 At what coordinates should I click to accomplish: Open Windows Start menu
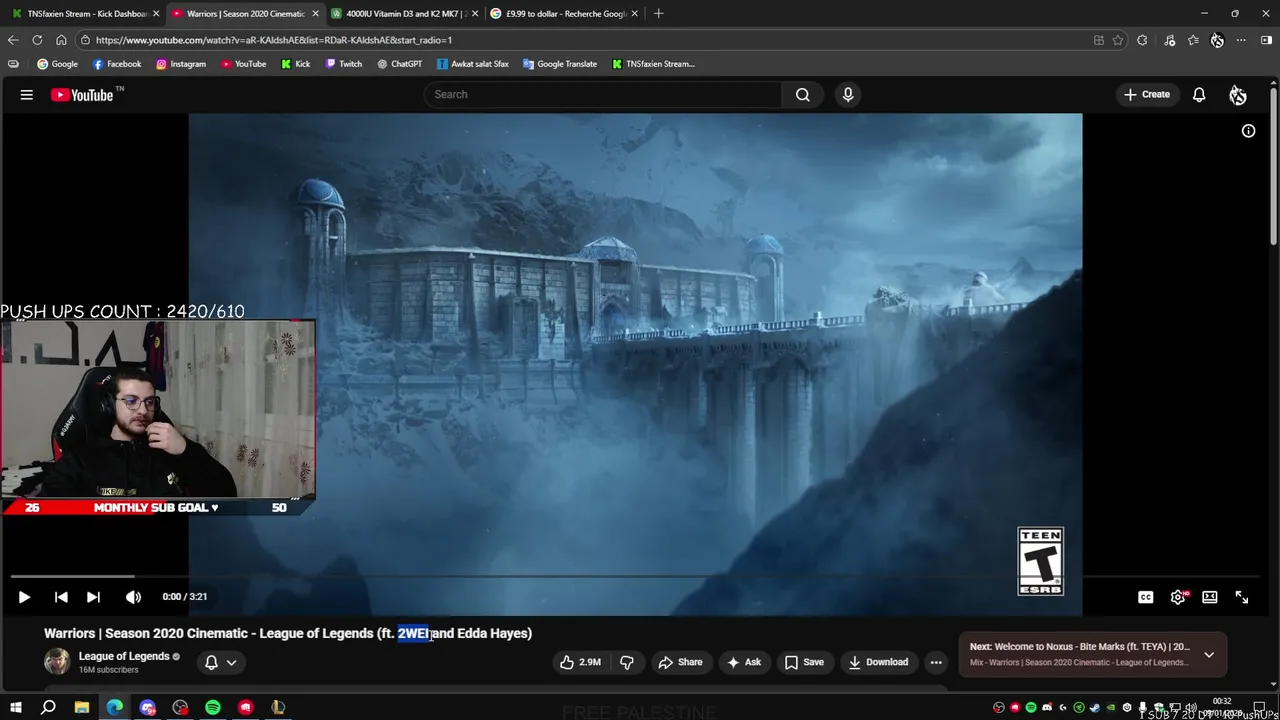pyautogui.click(x=16, y=707)
